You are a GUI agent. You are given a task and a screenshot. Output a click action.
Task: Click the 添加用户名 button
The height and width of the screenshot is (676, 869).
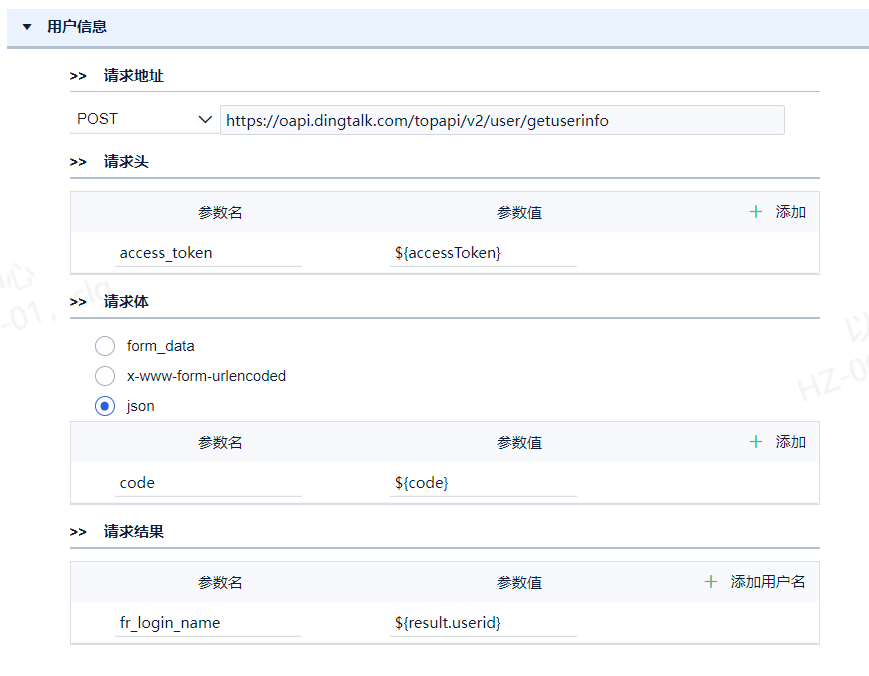click(768, 581)
